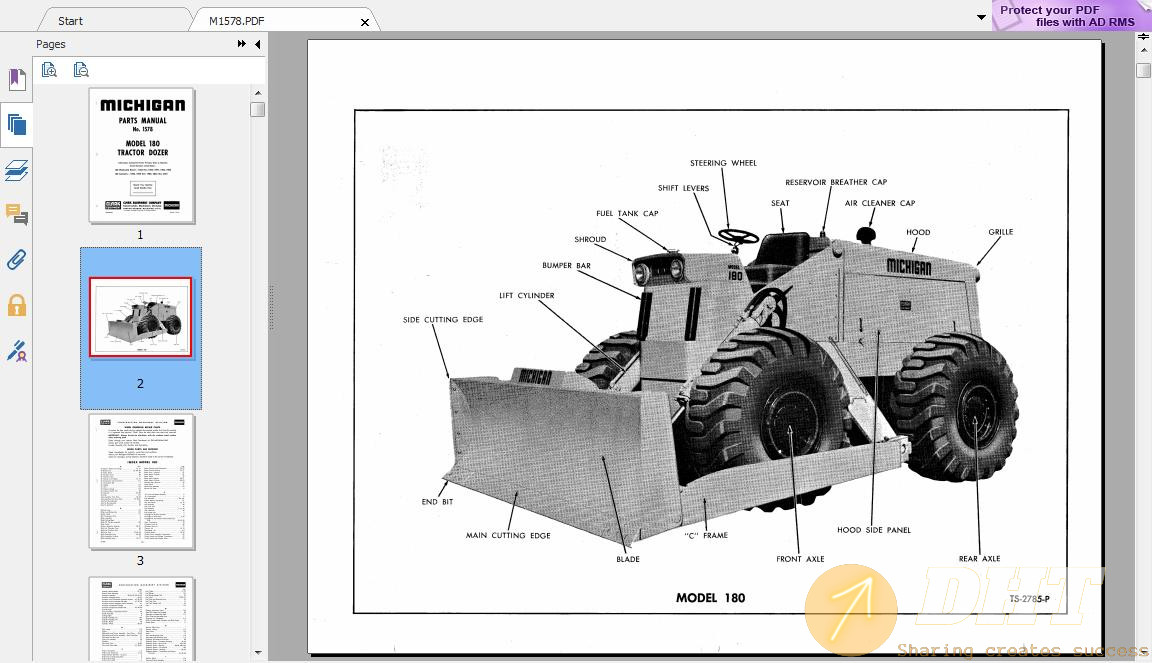Open the Attachments paperclip panel
This screenshot has height=663, width=1152.
[x=17, y=259]
